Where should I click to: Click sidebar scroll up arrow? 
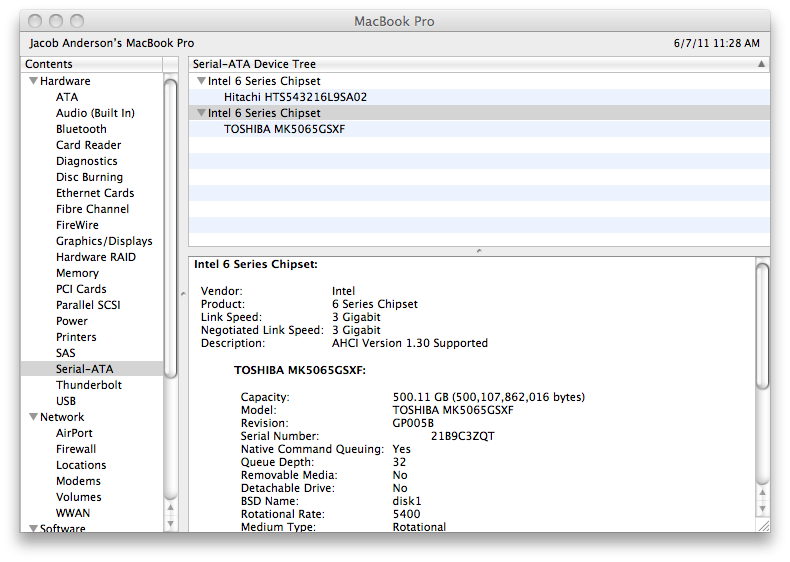(x=171, y=508)
